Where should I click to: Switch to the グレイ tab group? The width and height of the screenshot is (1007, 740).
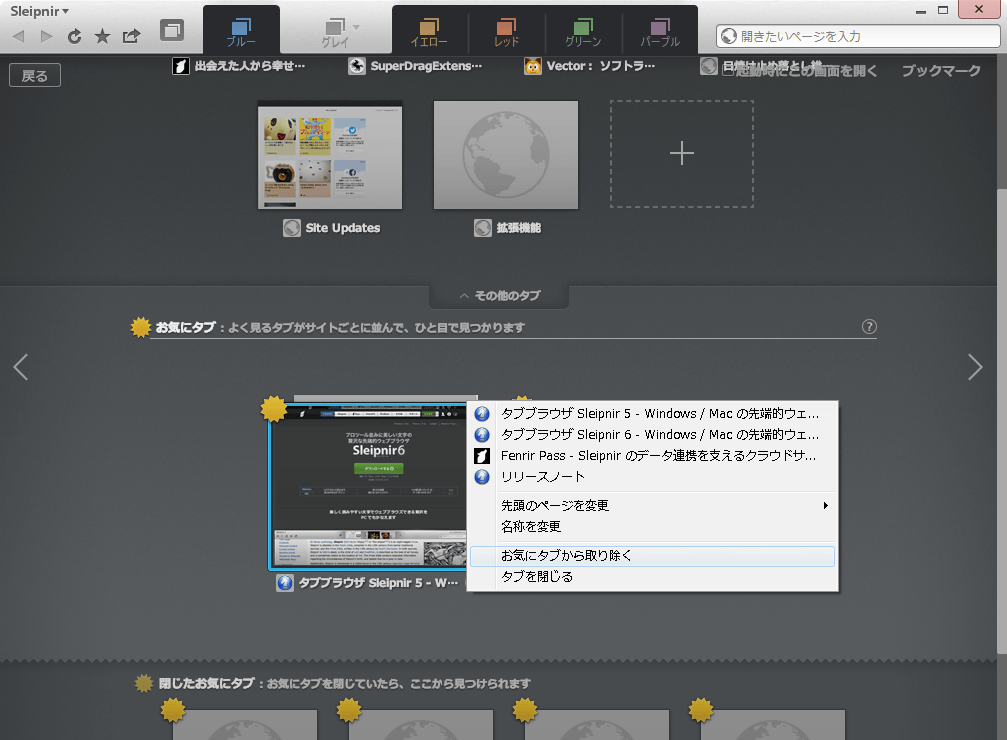335,32
